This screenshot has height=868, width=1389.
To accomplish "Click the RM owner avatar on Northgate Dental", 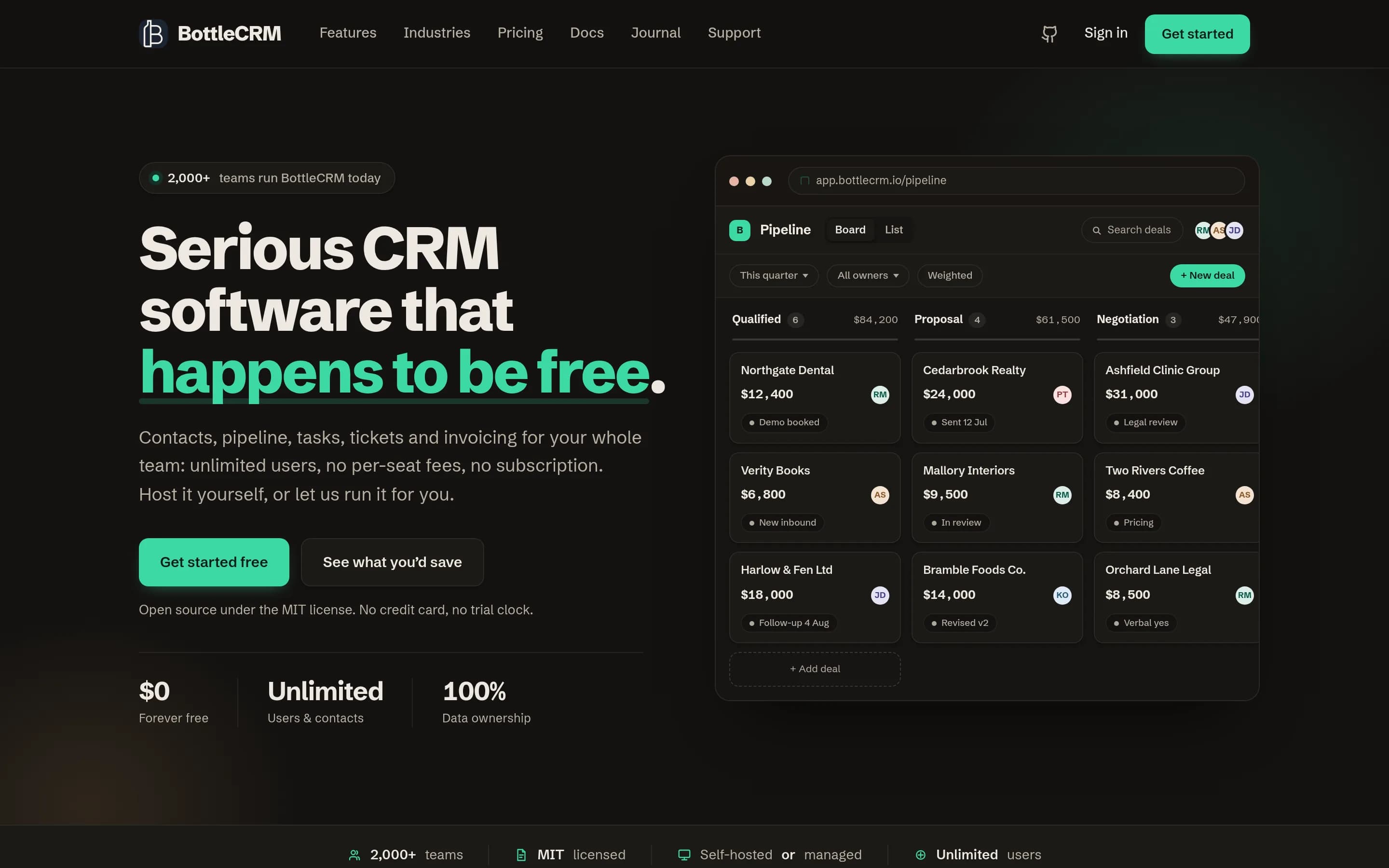I will (880, 394).
